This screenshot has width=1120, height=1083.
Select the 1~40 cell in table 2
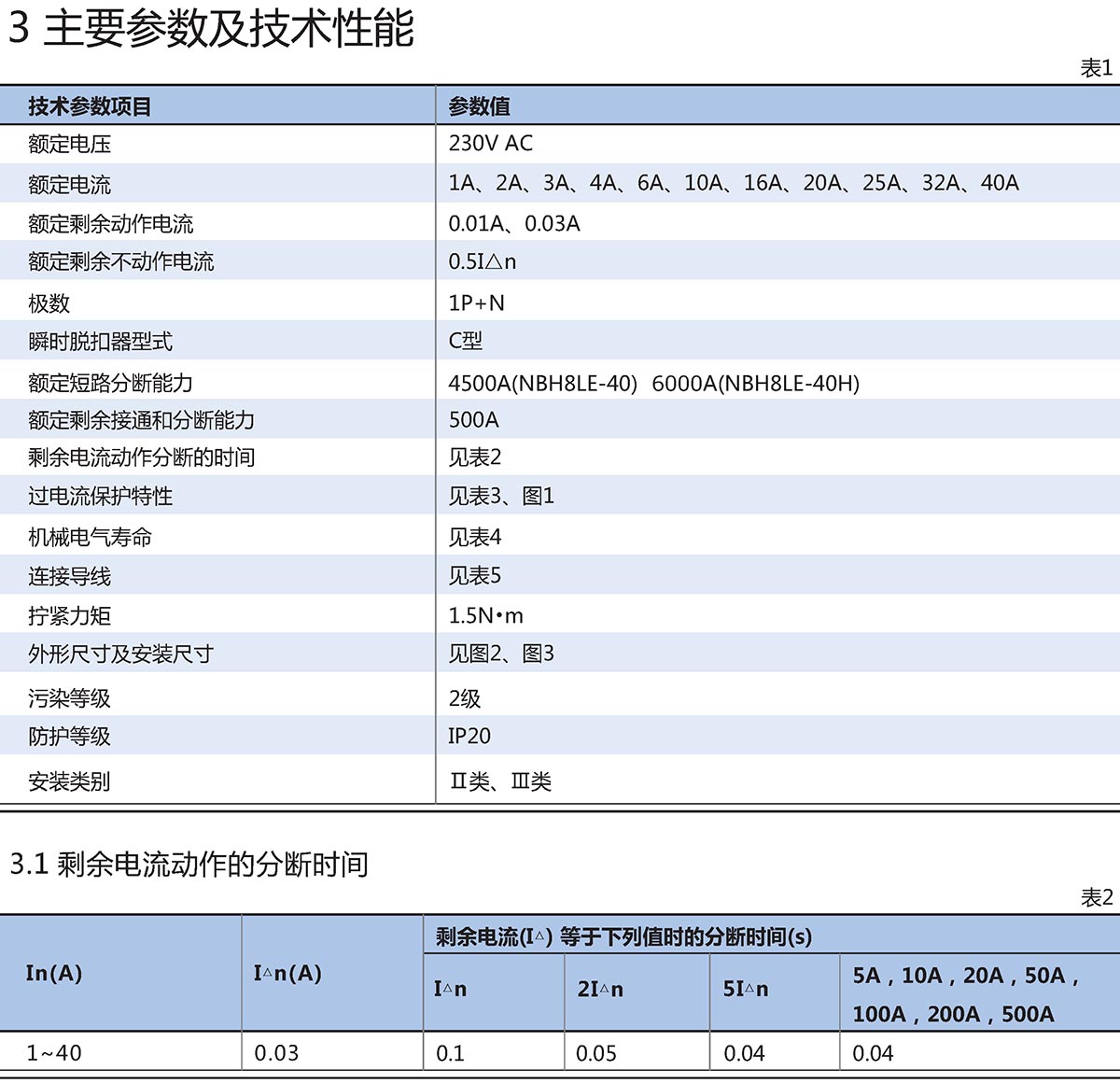(x=54, y=1053)
